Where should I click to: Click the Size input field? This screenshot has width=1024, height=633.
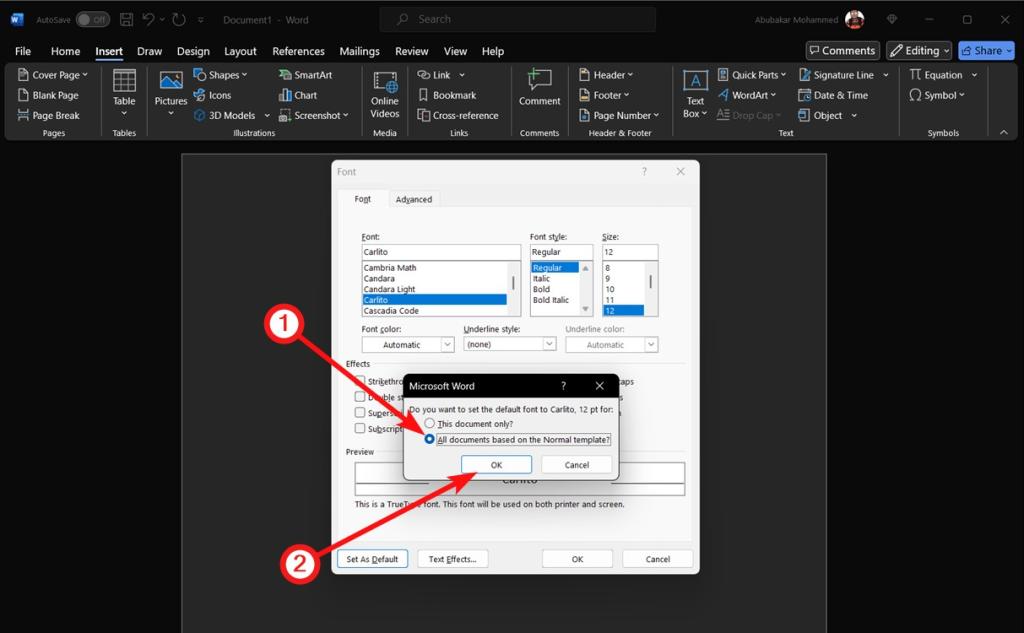(x=630, y=252)
